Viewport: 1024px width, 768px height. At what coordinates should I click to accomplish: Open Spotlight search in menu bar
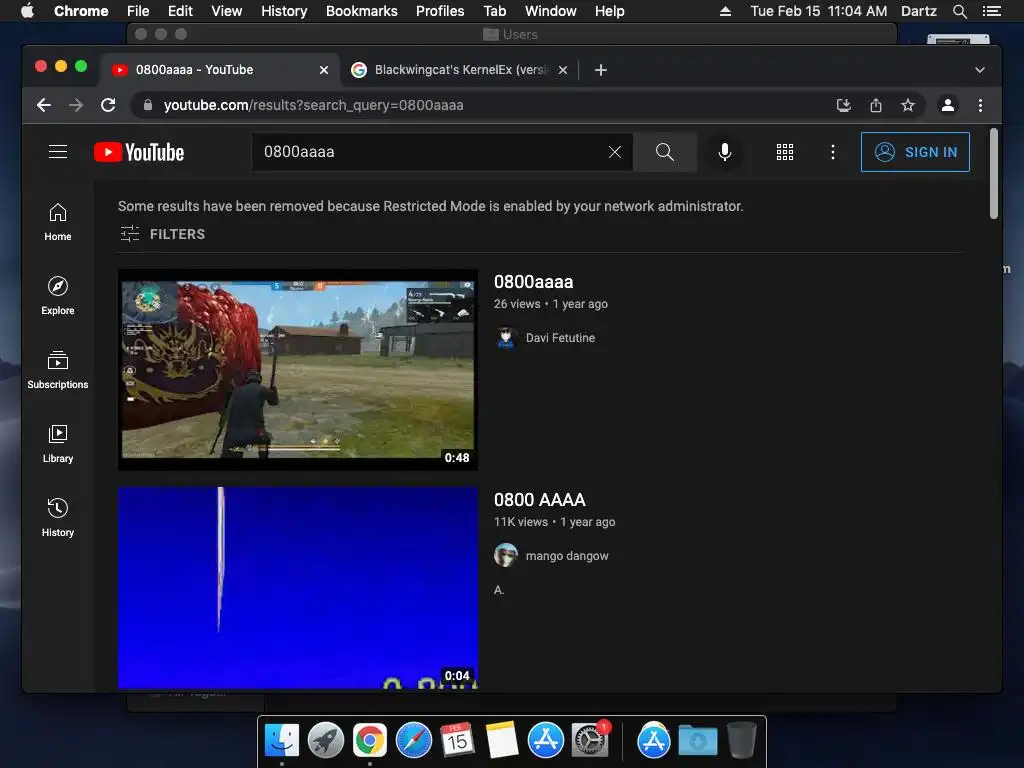coord(959,11)
